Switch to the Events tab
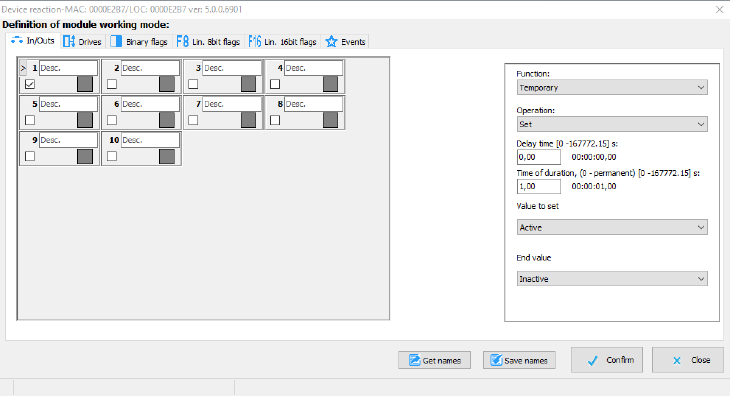 [345, 41]
